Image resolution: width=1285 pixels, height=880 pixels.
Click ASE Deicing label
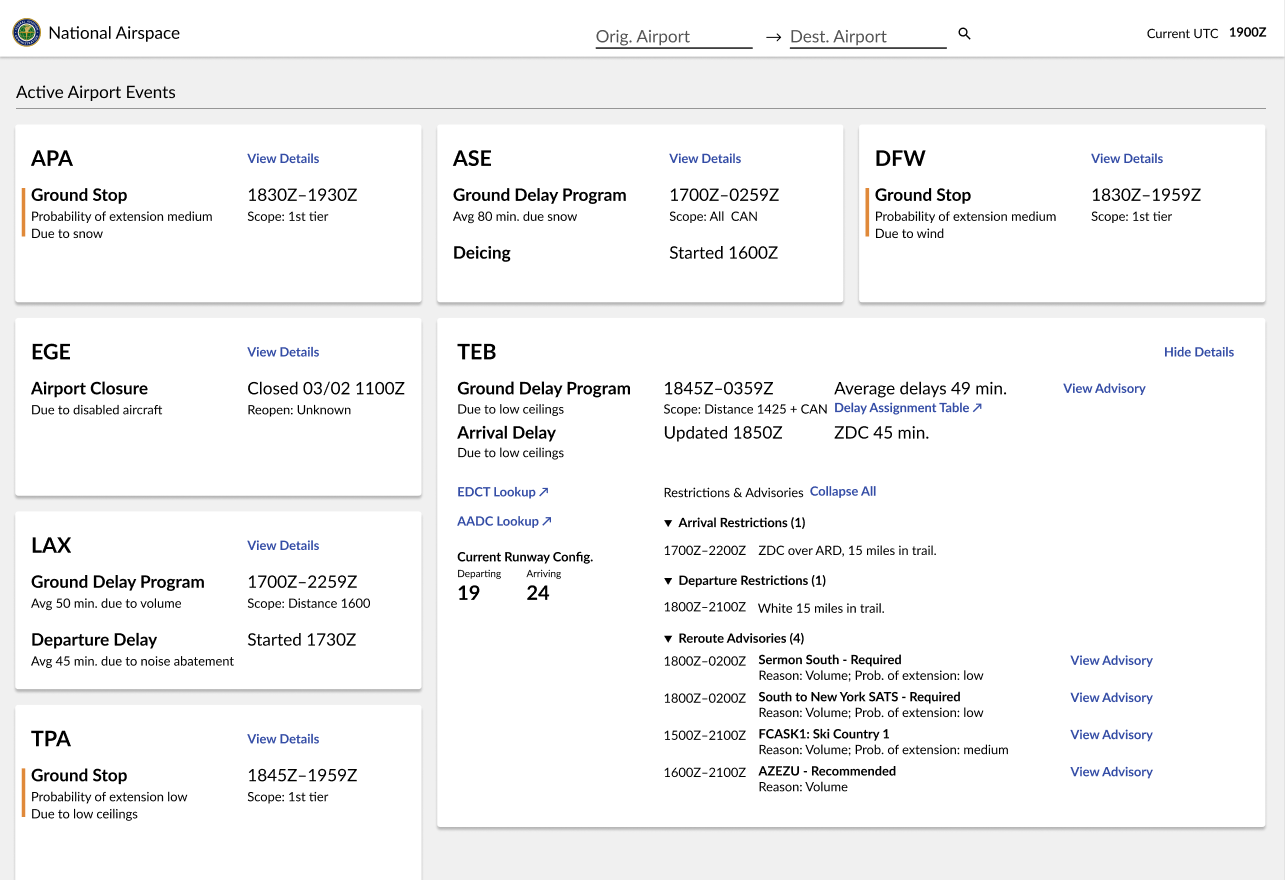tap(482, 253)
